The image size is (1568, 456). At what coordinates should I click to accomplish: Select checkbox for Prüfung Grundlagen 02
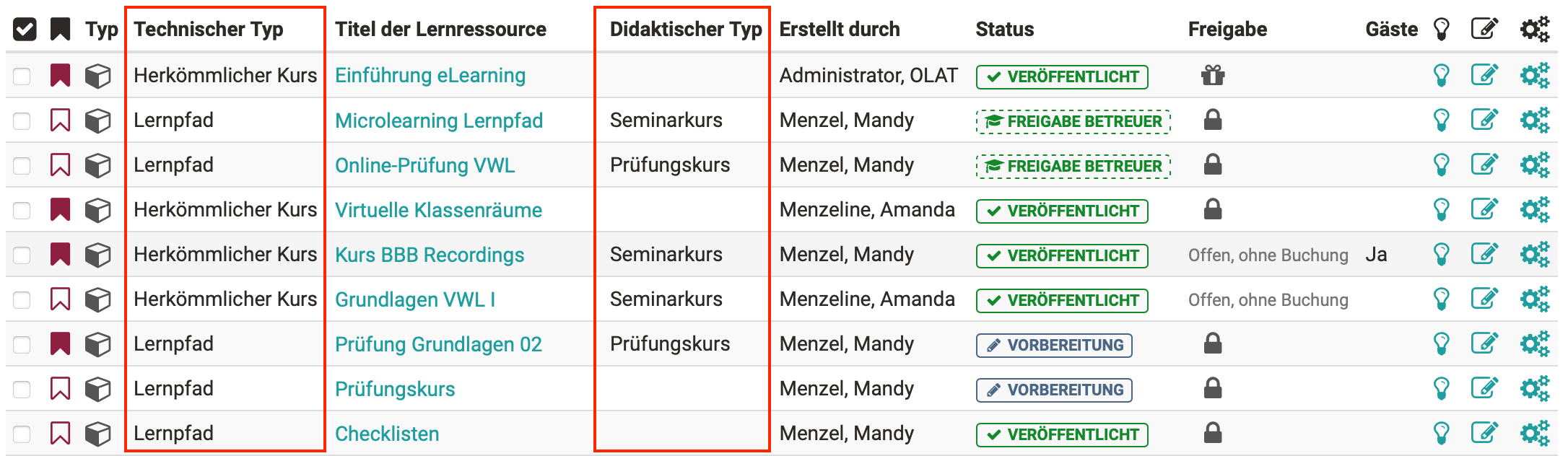coord(22,344)
